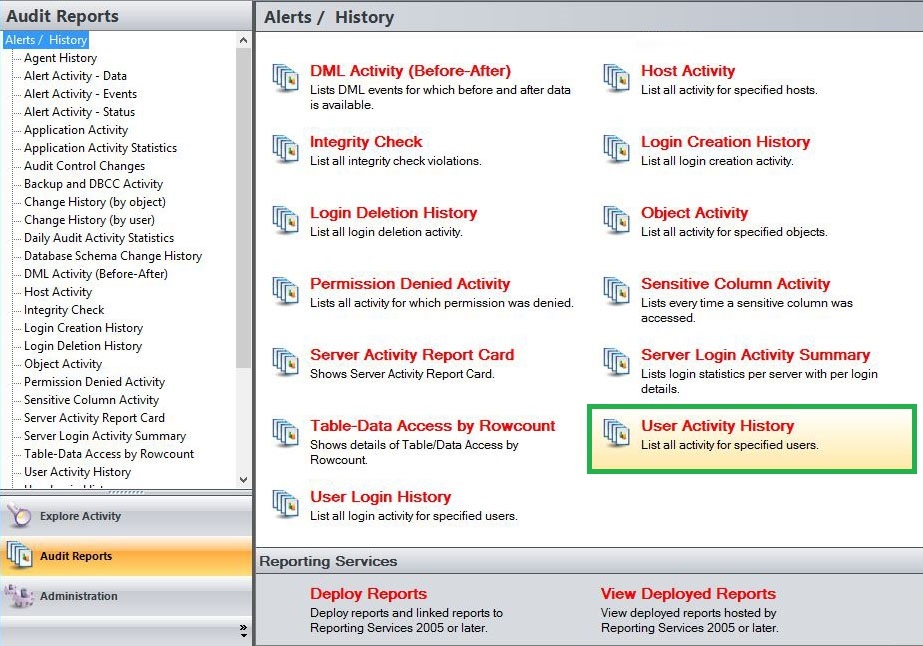Click the tree vertical scrollbar thumb
The width and height of the screenshot is (923, 646).
coord(243,208)
